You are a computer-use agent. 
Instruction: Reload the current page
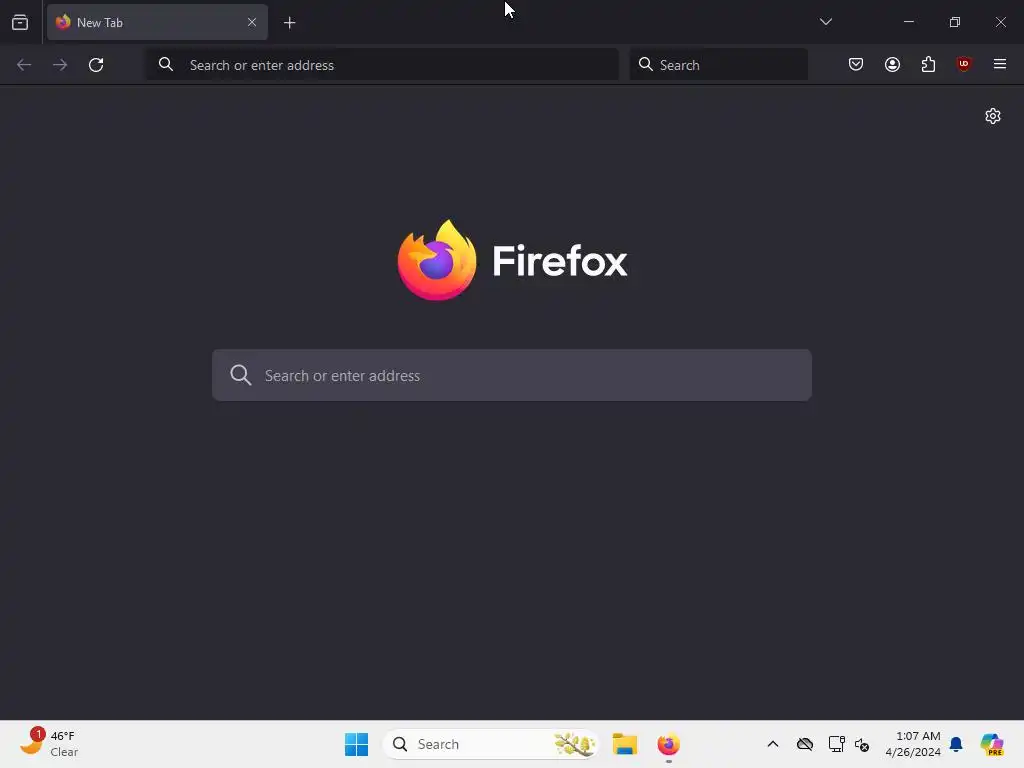(96, 65)
